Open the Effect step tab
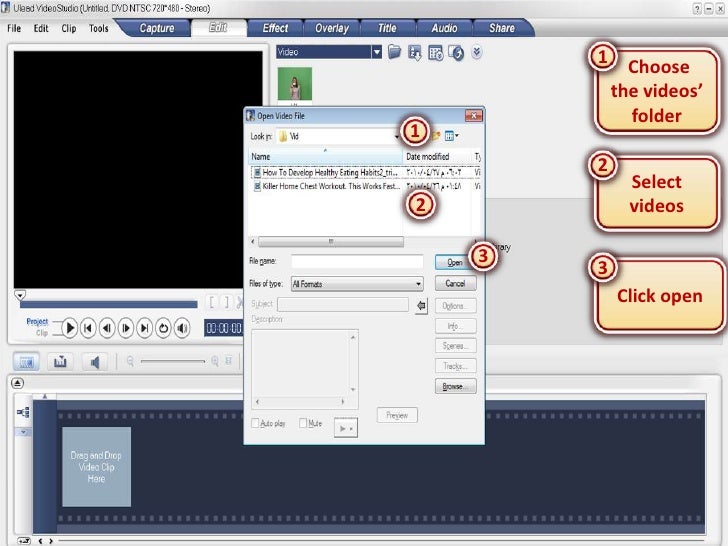Image resolution: width=728 pixels, height=546 pixels. tap(275, 28)
